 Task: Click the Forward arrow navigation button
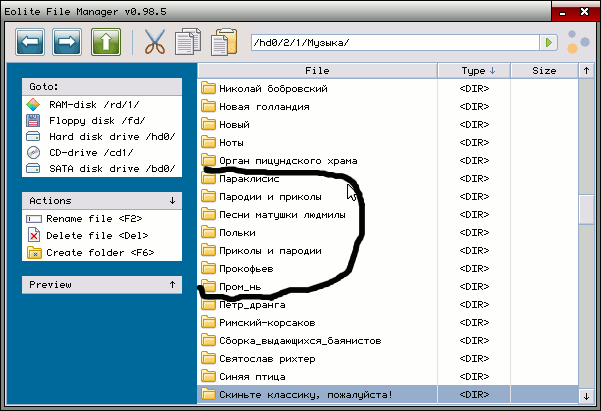click(x=67, y=42)
